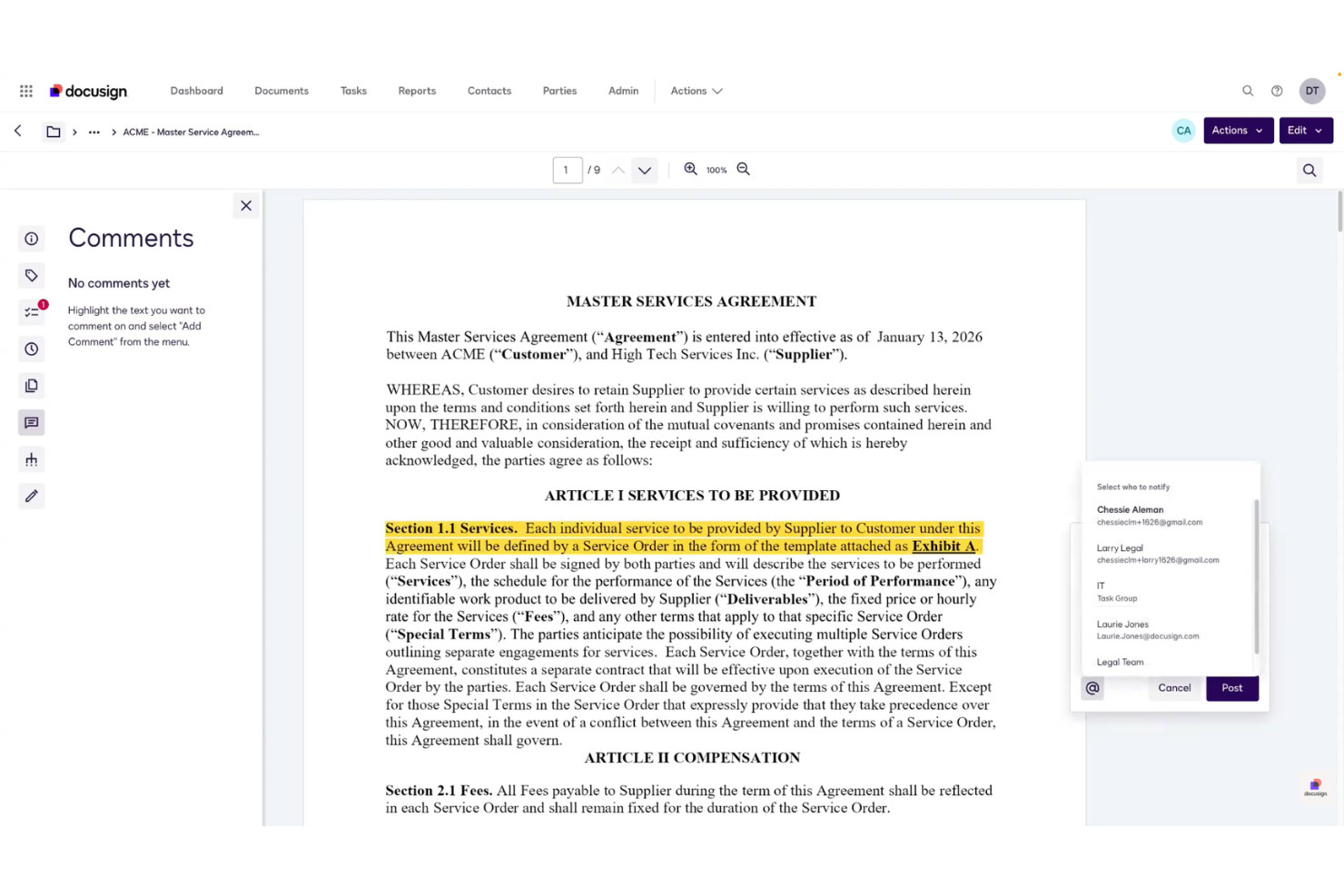Open the Contacts tab
This screenshot has height=896, width=1344.
[489, 91]
